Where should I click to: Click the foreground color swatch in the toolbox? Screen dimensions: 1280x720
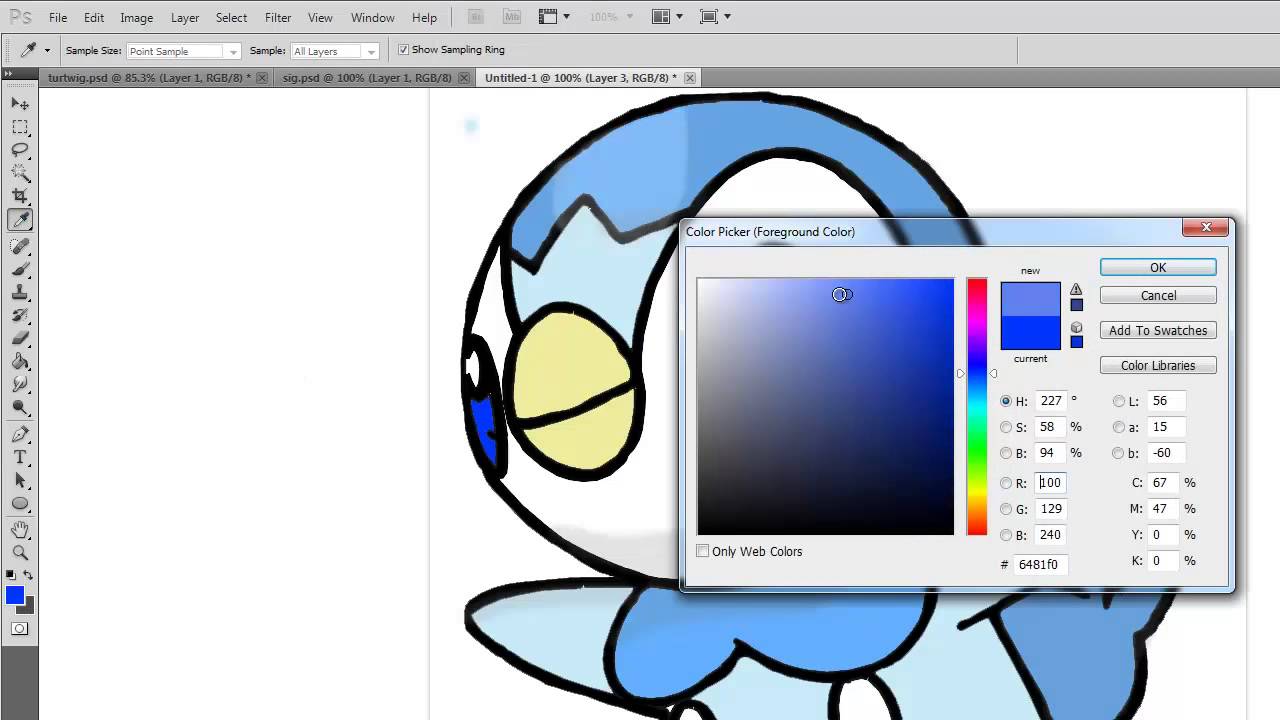[x=15, y=596]
